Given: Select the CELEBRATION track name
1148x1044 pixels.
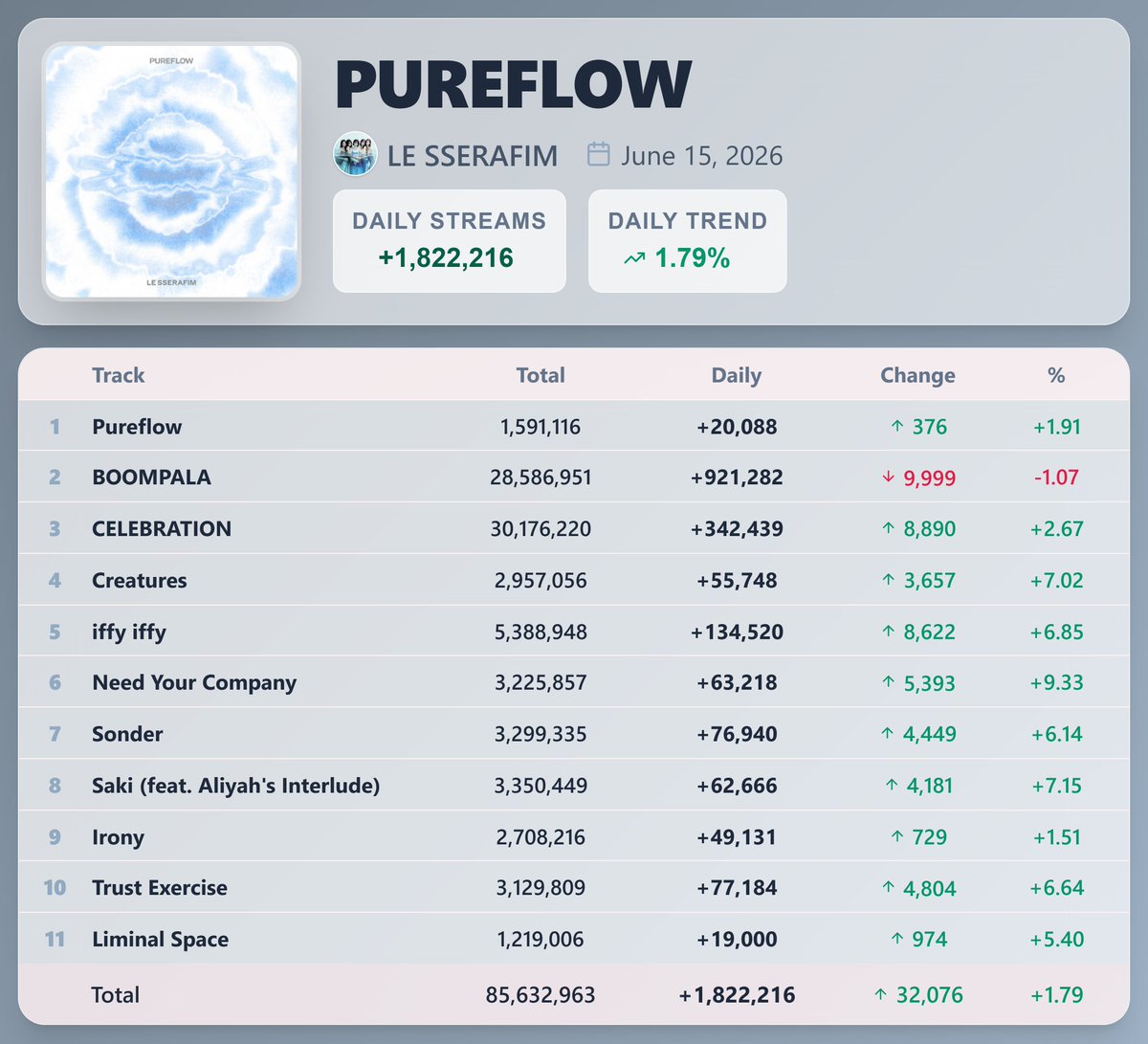Looking at the screenshot, I should click(162, 528).
